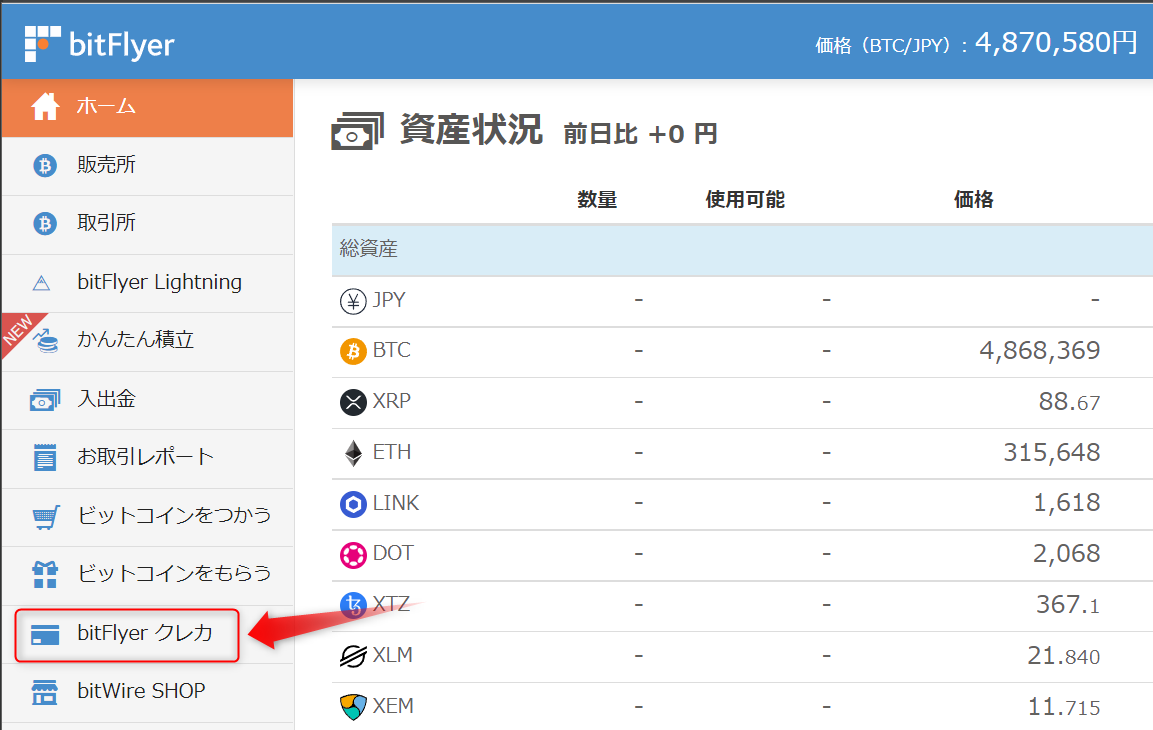Click the JPY yen icon
Image resolution: width=1153 pixels, height=730 pixels.
353,301
